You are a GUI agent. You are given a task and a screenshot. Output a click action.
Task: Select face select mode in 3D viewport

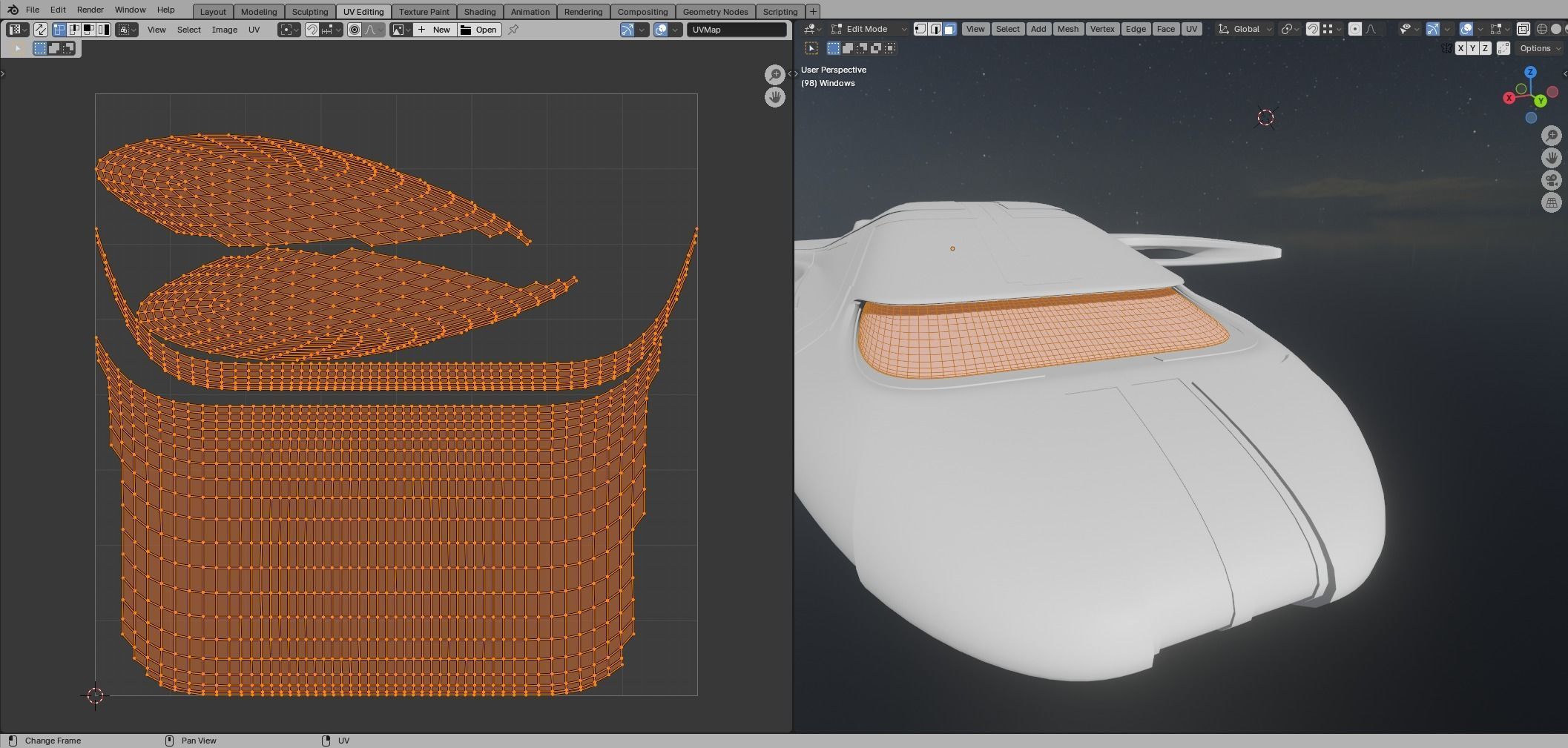pyautogui.click(x=950, y=29)
